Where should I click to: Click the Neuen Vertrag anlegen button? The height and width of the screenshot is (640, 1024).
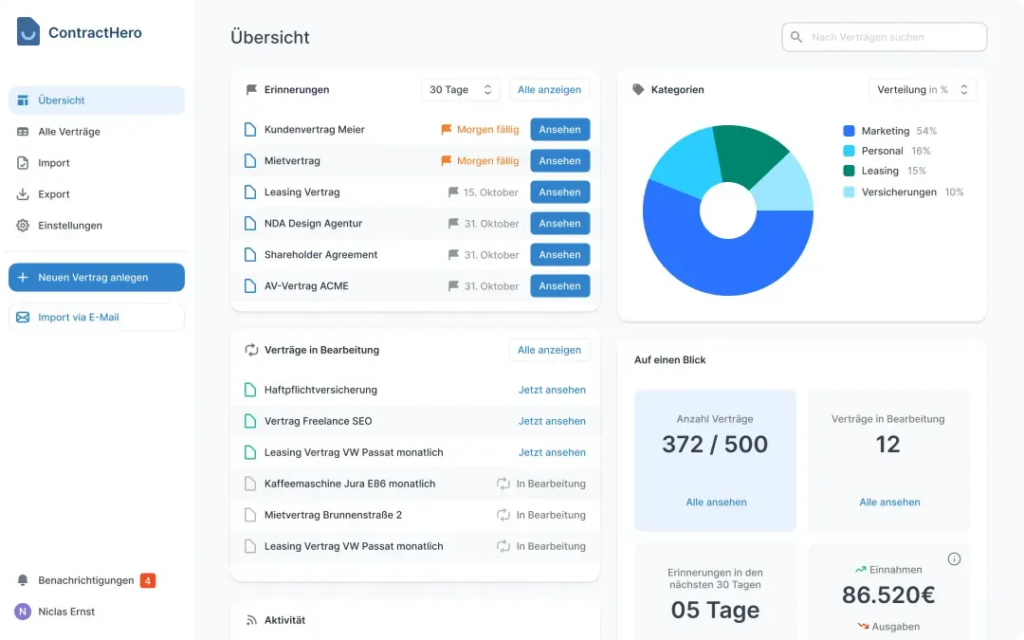[x=96, y=277]
